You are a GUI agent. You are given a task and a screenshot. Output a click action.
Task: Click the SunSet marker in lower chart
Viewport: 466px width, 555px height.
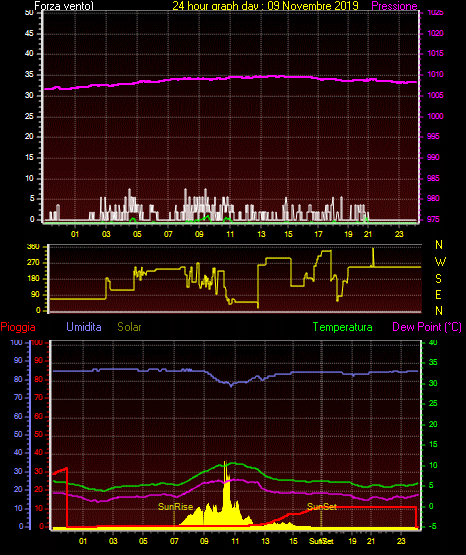[322, 507]
